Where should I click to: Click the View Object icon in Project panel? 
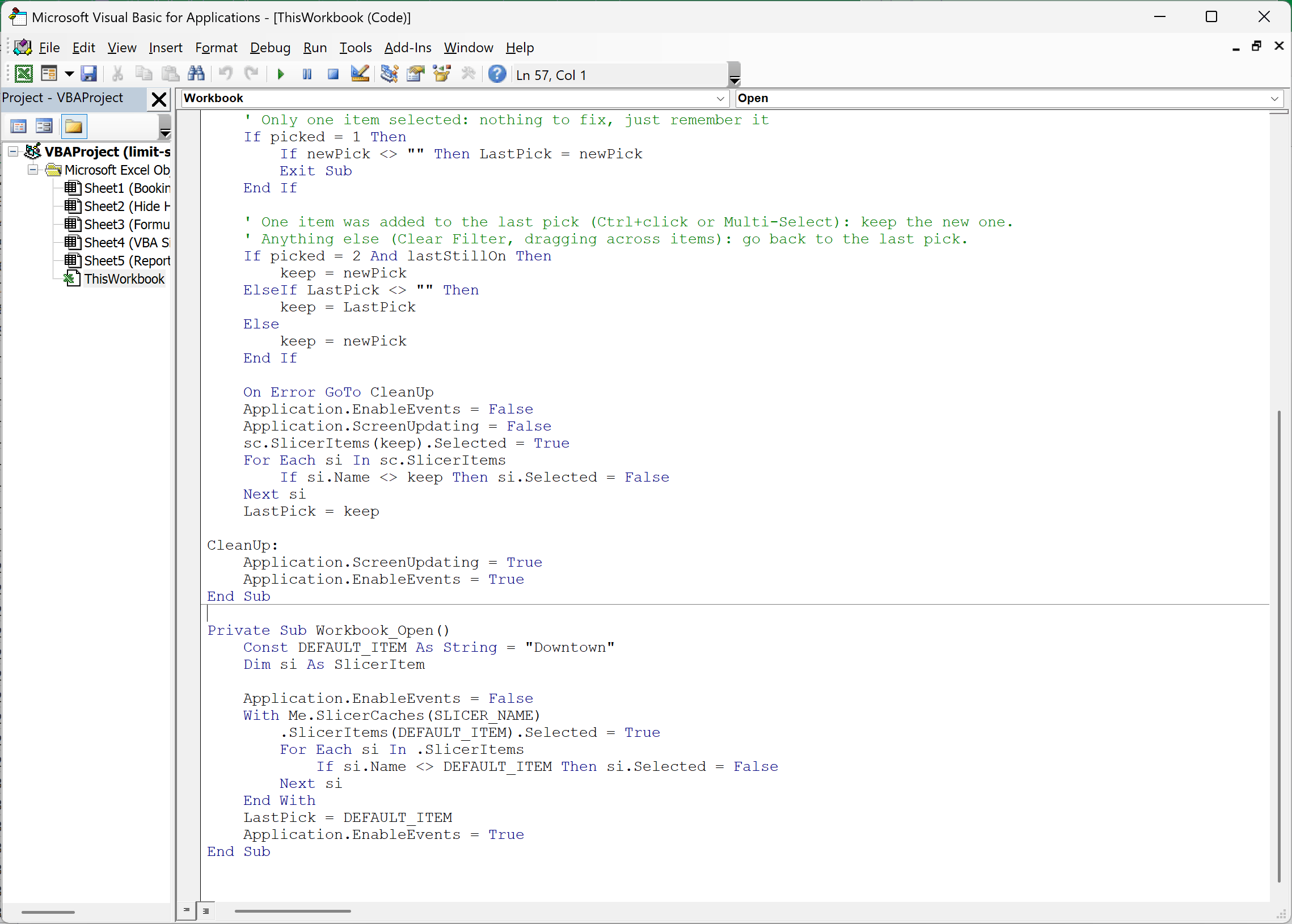[x=44, y=126]
